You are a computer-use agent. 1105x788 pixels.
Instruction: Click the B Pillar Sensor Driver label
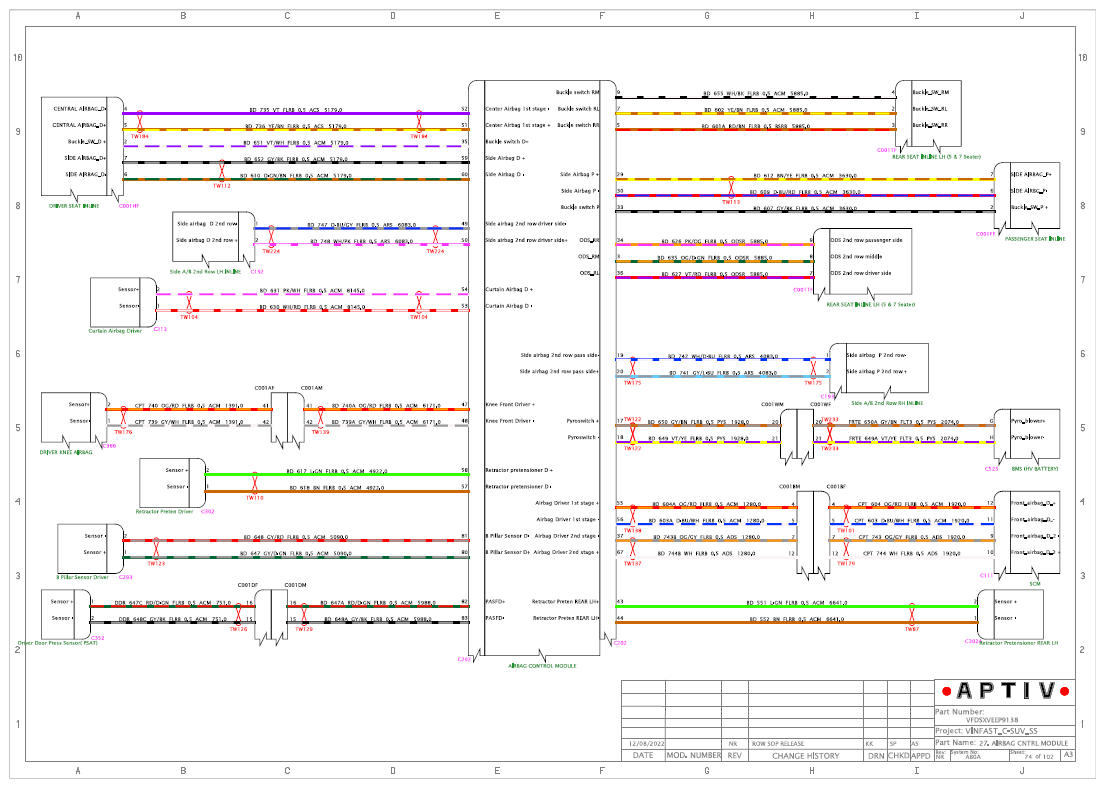pyautogui.click(x=82, y=577)
